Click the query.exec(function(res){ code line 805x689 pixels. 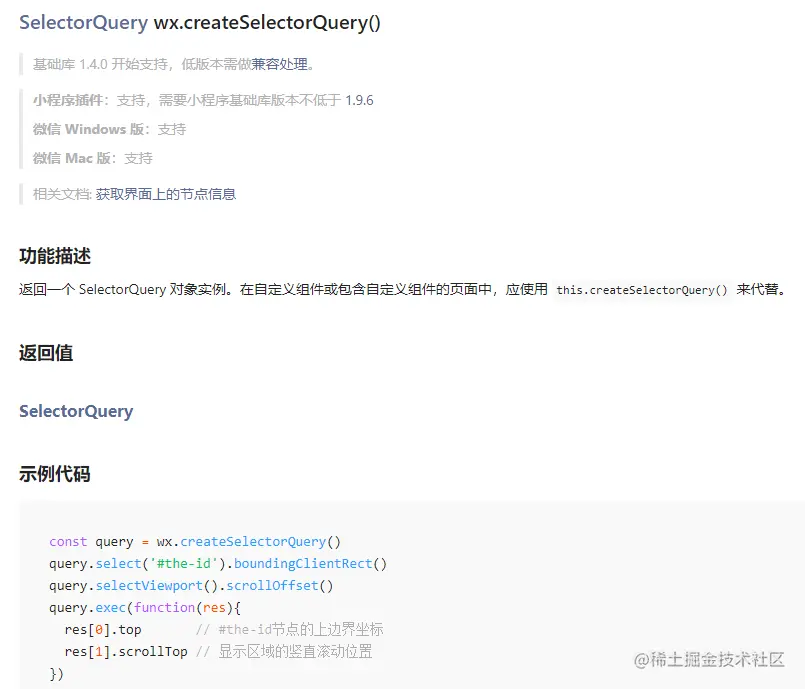pos(145,608)
